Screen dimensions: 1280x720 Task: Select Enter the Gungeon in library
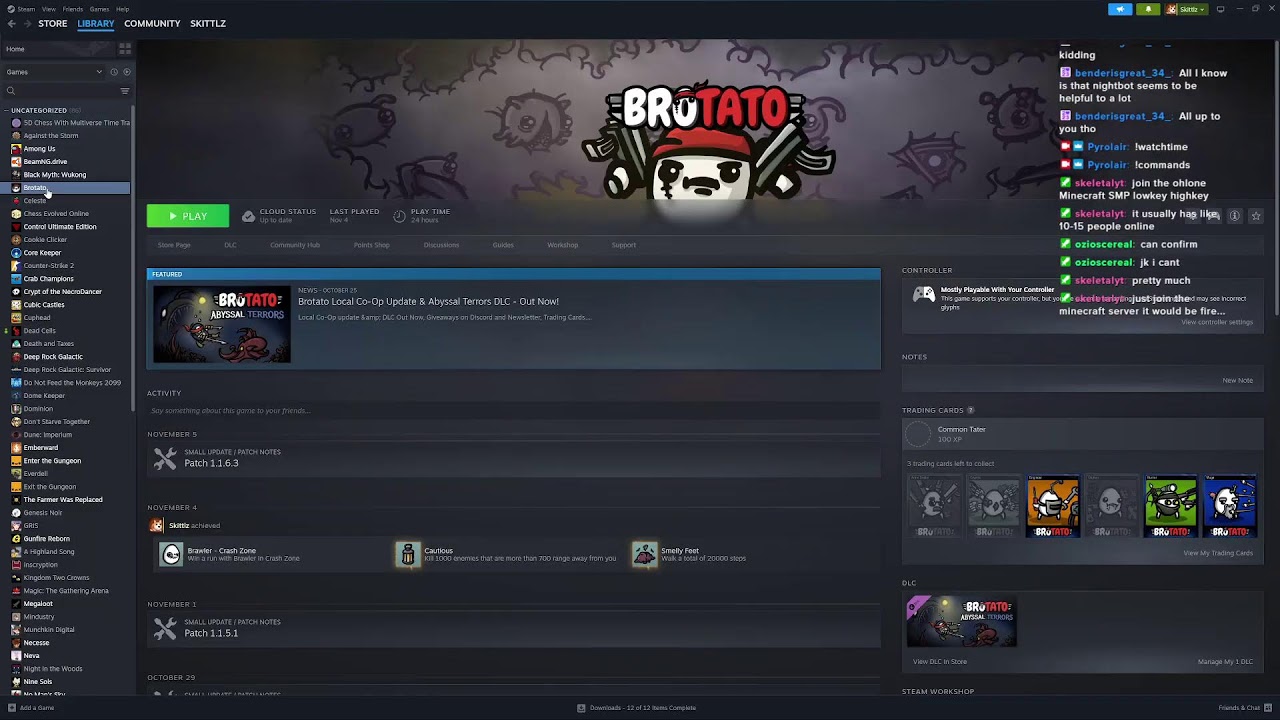click(x=52, y=461)
